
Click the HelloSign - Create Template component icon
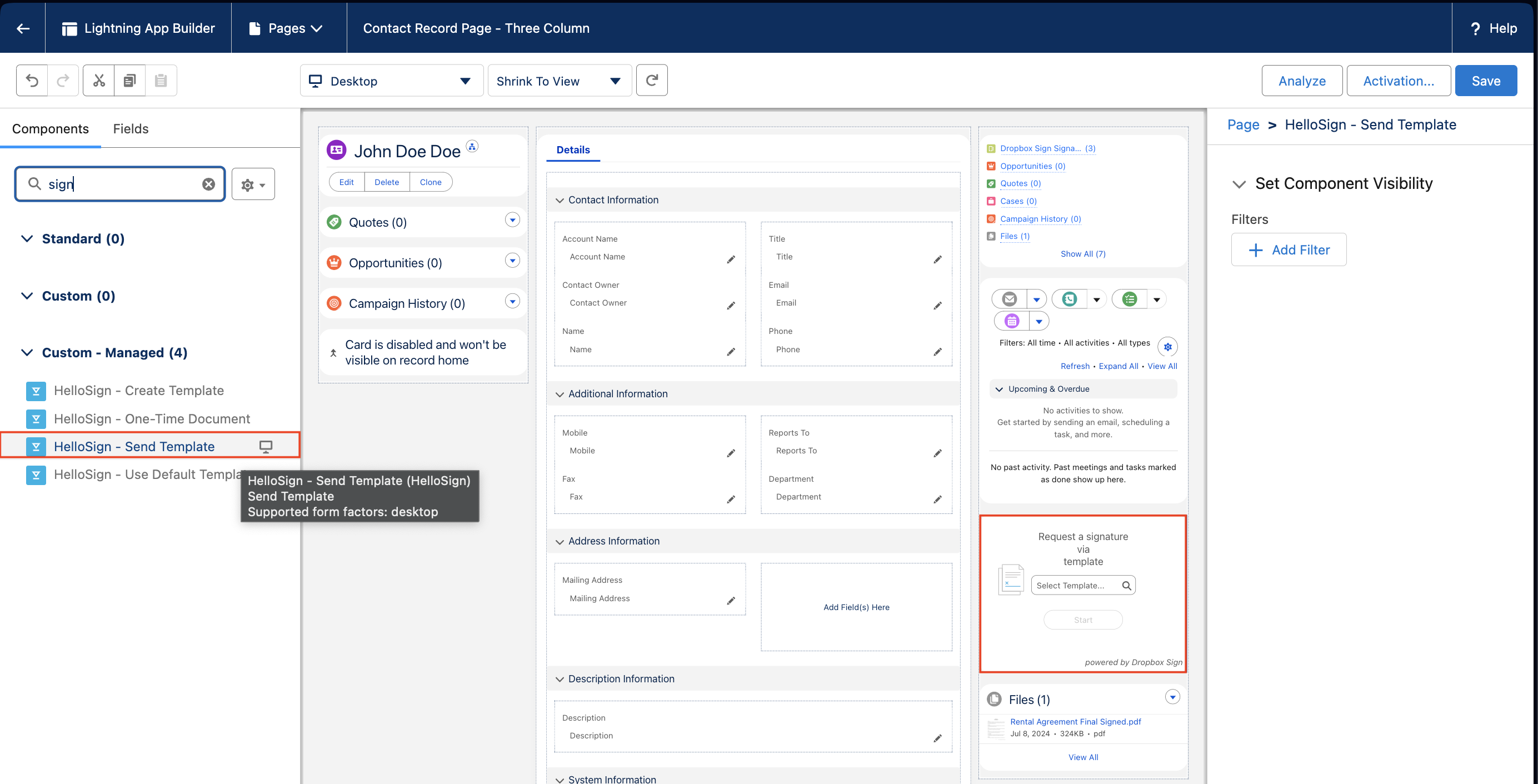pos(36,390)
